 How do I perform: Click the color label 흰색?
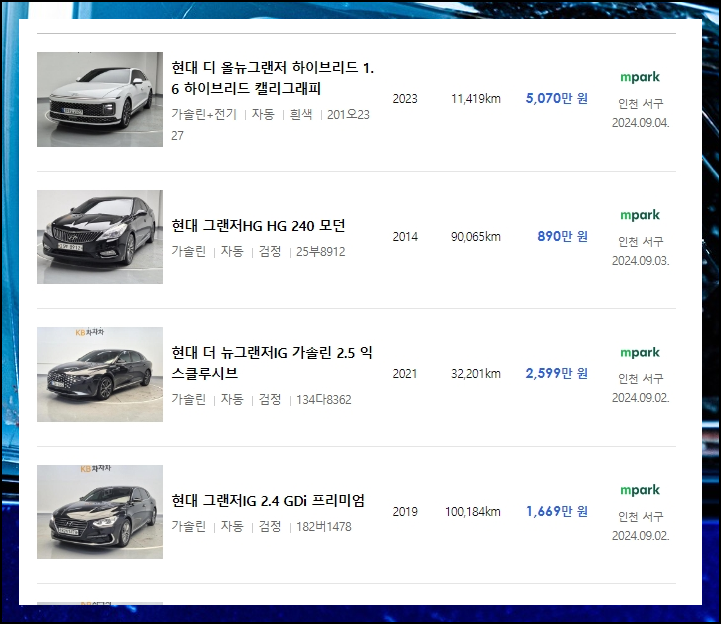click(x=301, y=114)
